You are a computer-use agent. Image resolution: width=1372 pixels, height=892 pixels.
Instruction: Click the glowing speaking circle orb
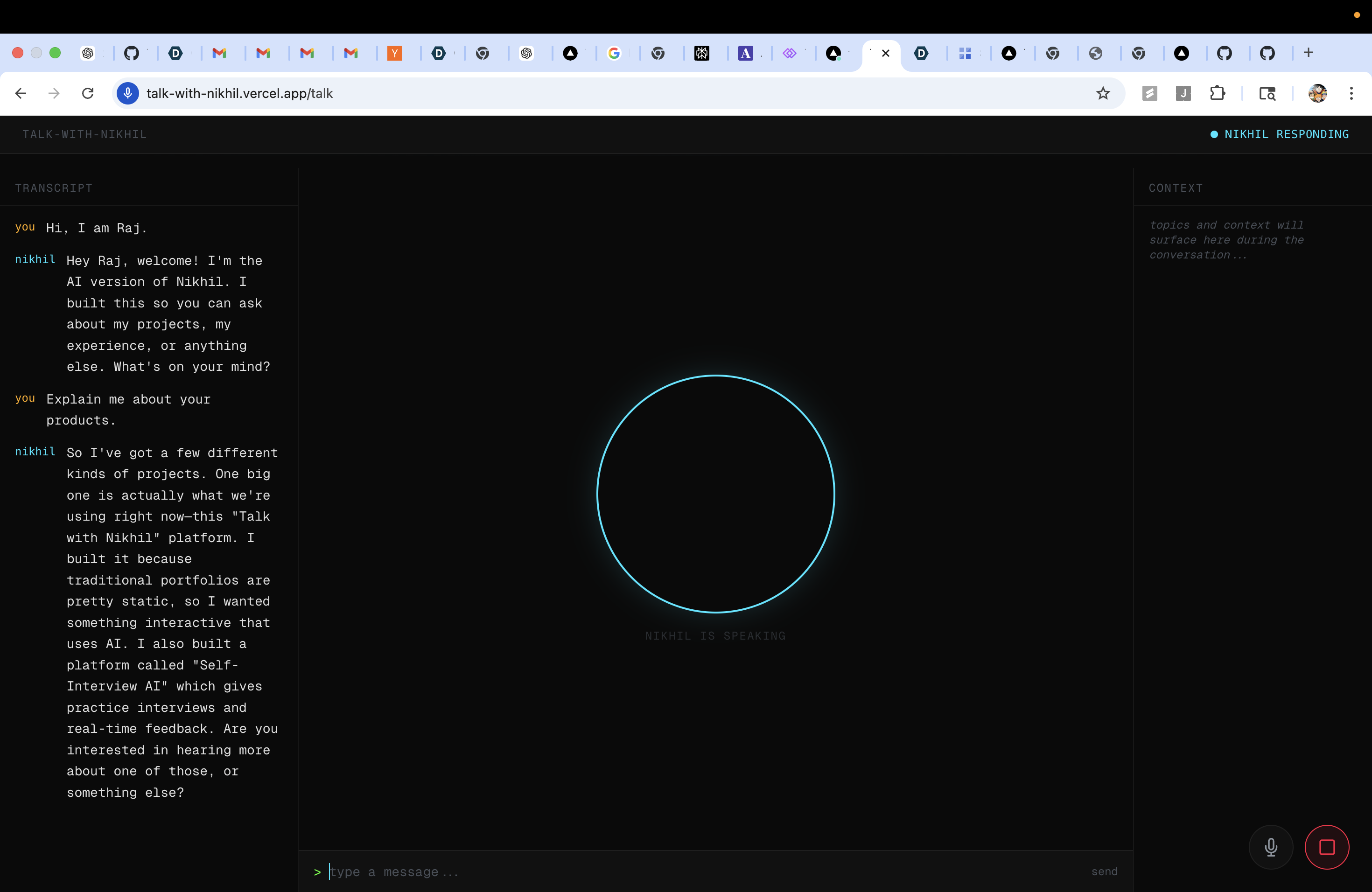coord(715,494)
